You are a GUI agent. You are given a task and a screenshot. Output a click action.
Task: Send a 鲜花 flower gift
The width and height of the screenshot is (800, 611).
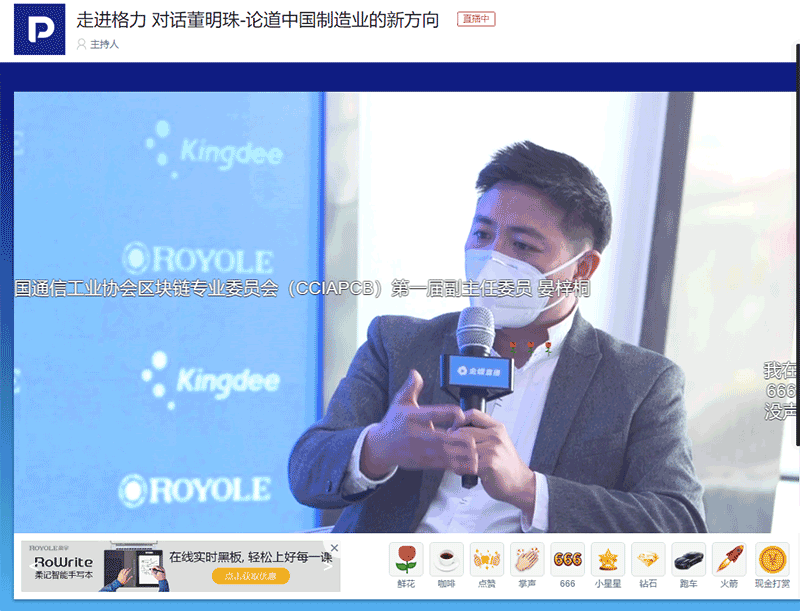tap(406, 560)
